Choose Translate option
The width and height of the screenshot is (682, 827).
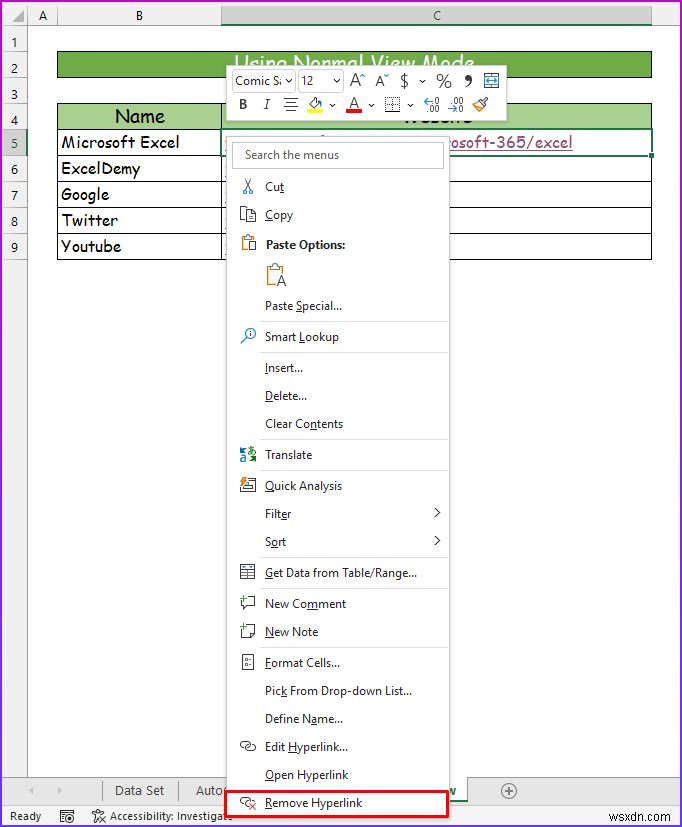click(x=338, y=455)
